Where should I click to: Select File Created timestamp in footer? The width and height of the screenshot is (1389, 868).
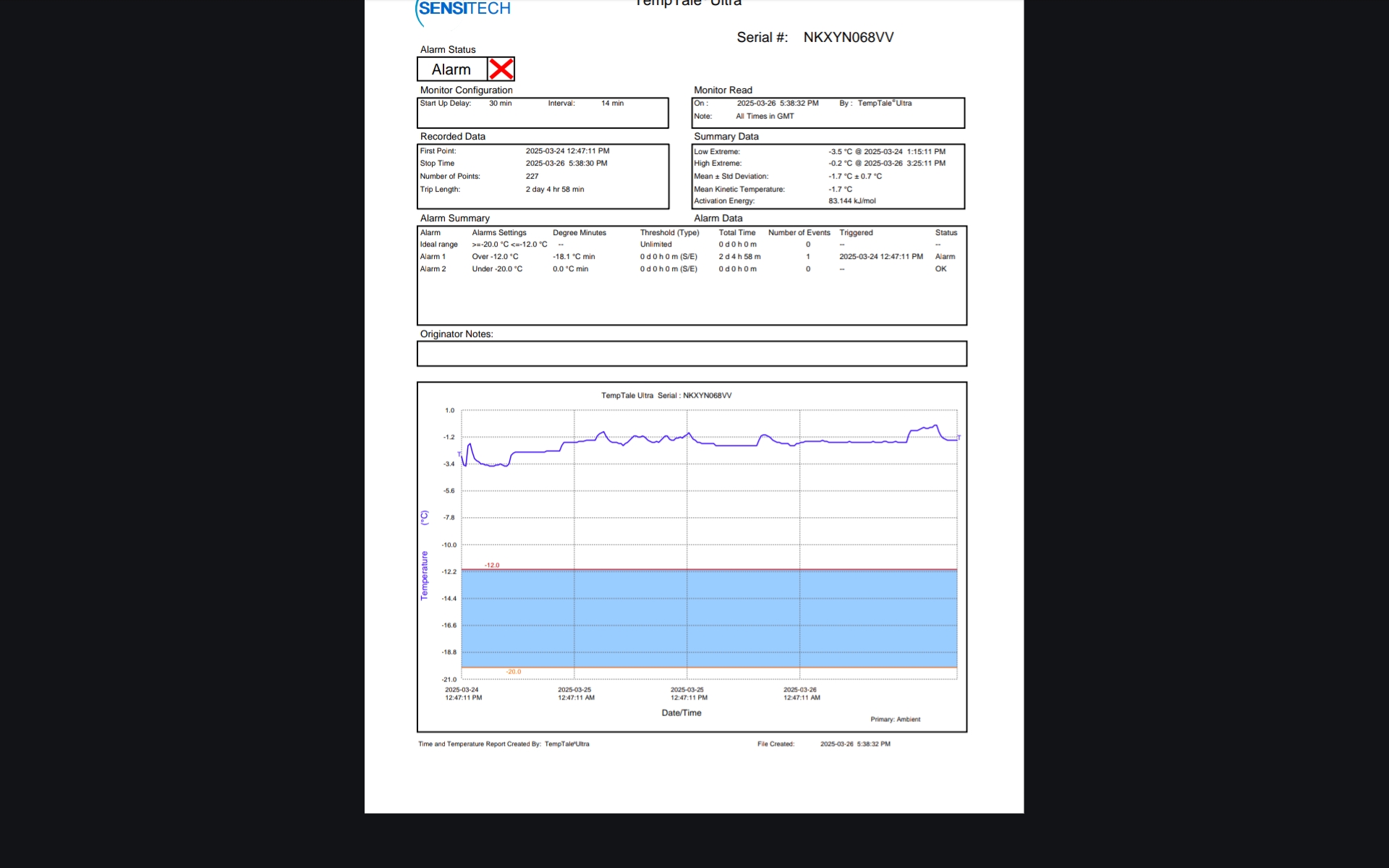855,744
